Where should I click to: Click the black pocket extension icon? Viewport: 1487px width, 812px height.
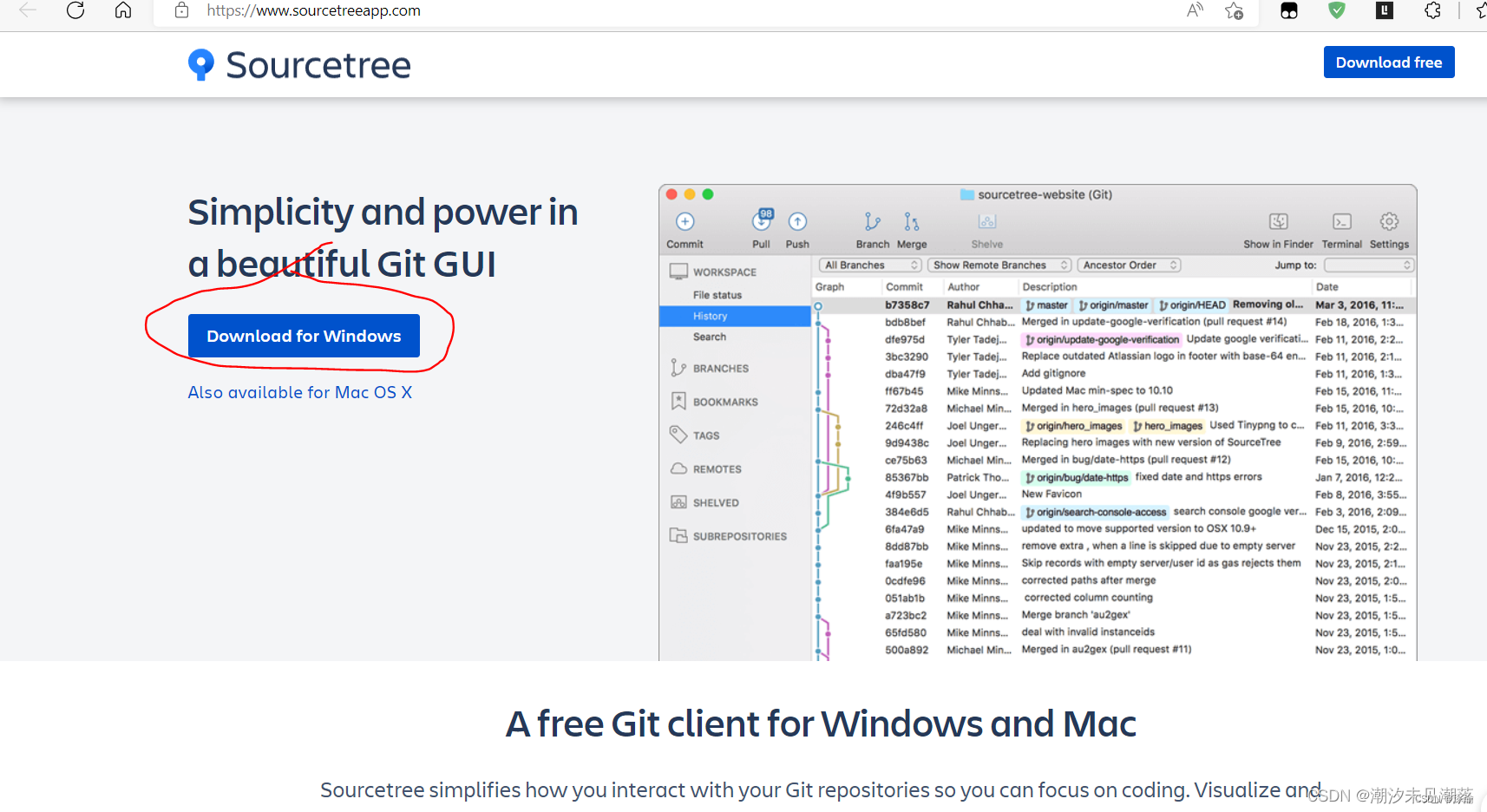click(1289, 10)
